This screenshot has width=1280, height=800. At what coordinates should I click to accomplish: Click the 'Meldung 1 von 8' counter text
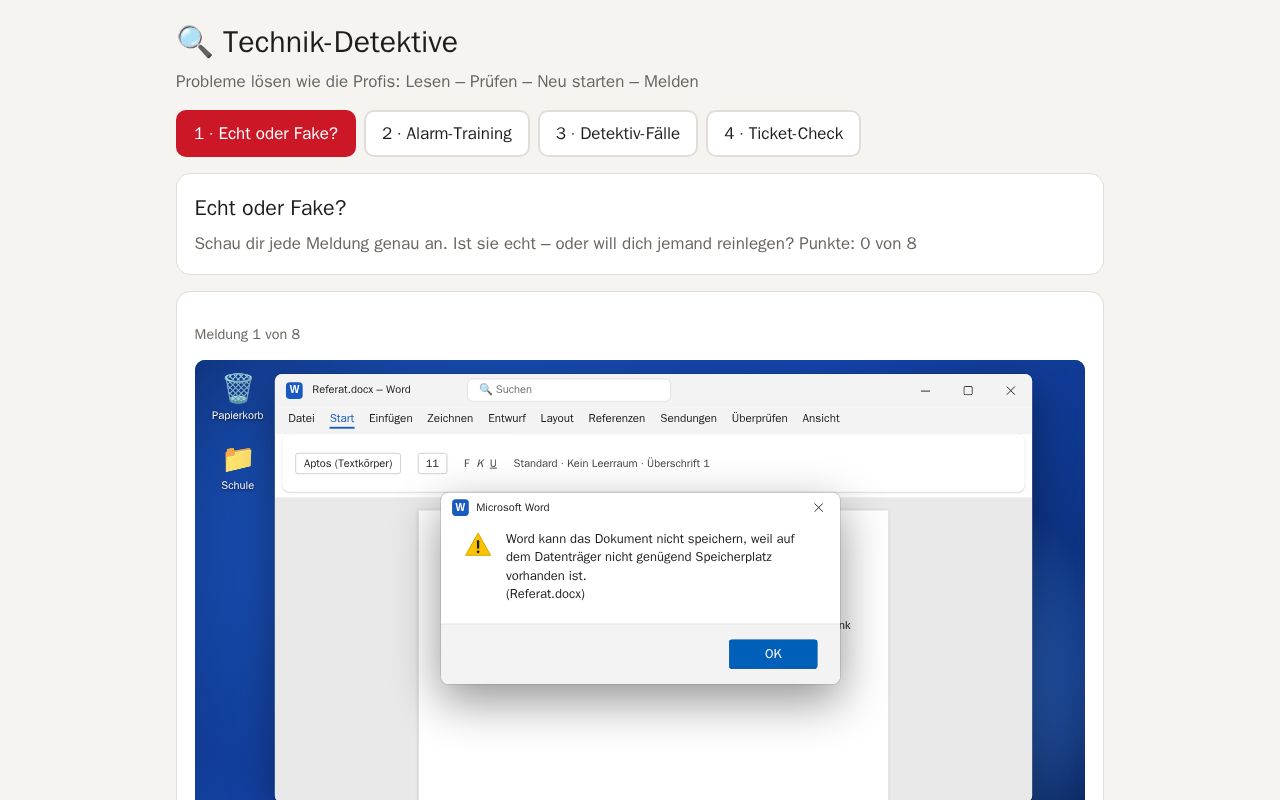tap(247, 334)
